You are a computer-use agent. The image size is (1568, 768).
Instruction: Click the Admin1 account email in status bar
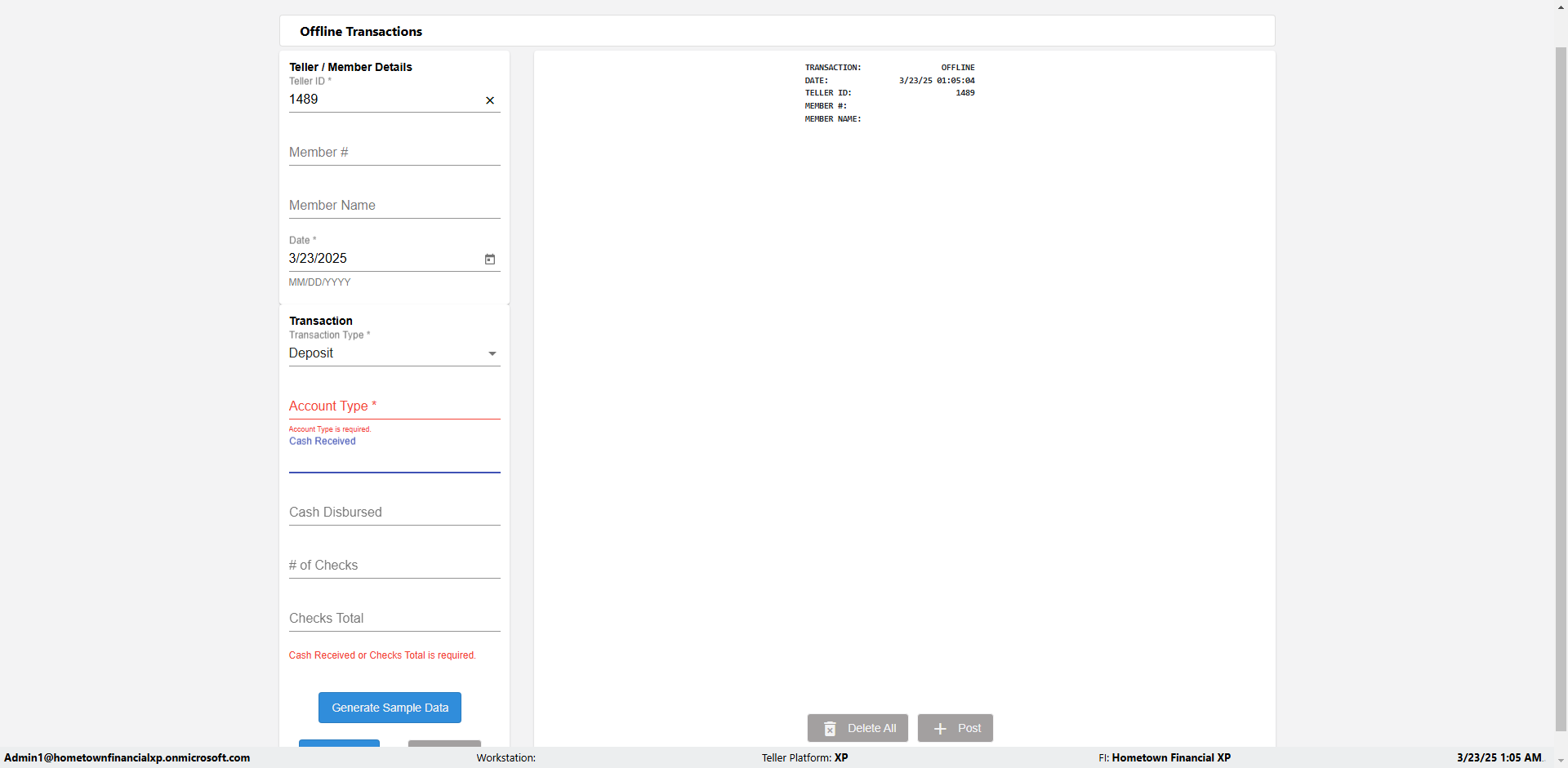127,757
